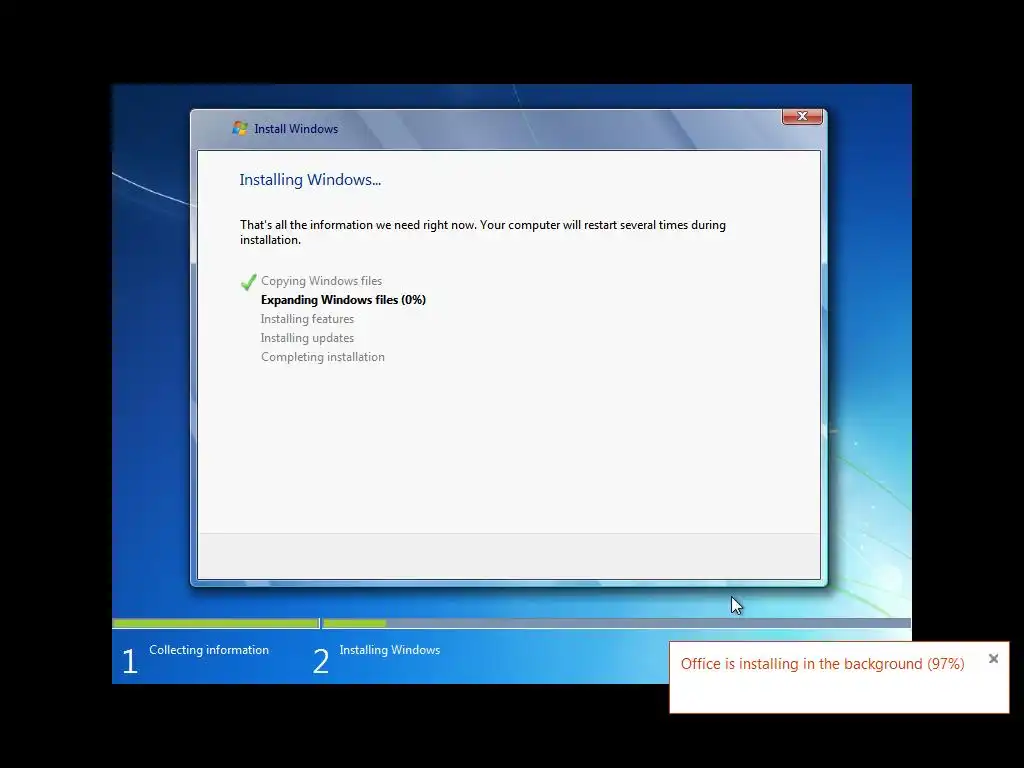
Task: Dismiss the Office installing notification
Action: point(993,658)
